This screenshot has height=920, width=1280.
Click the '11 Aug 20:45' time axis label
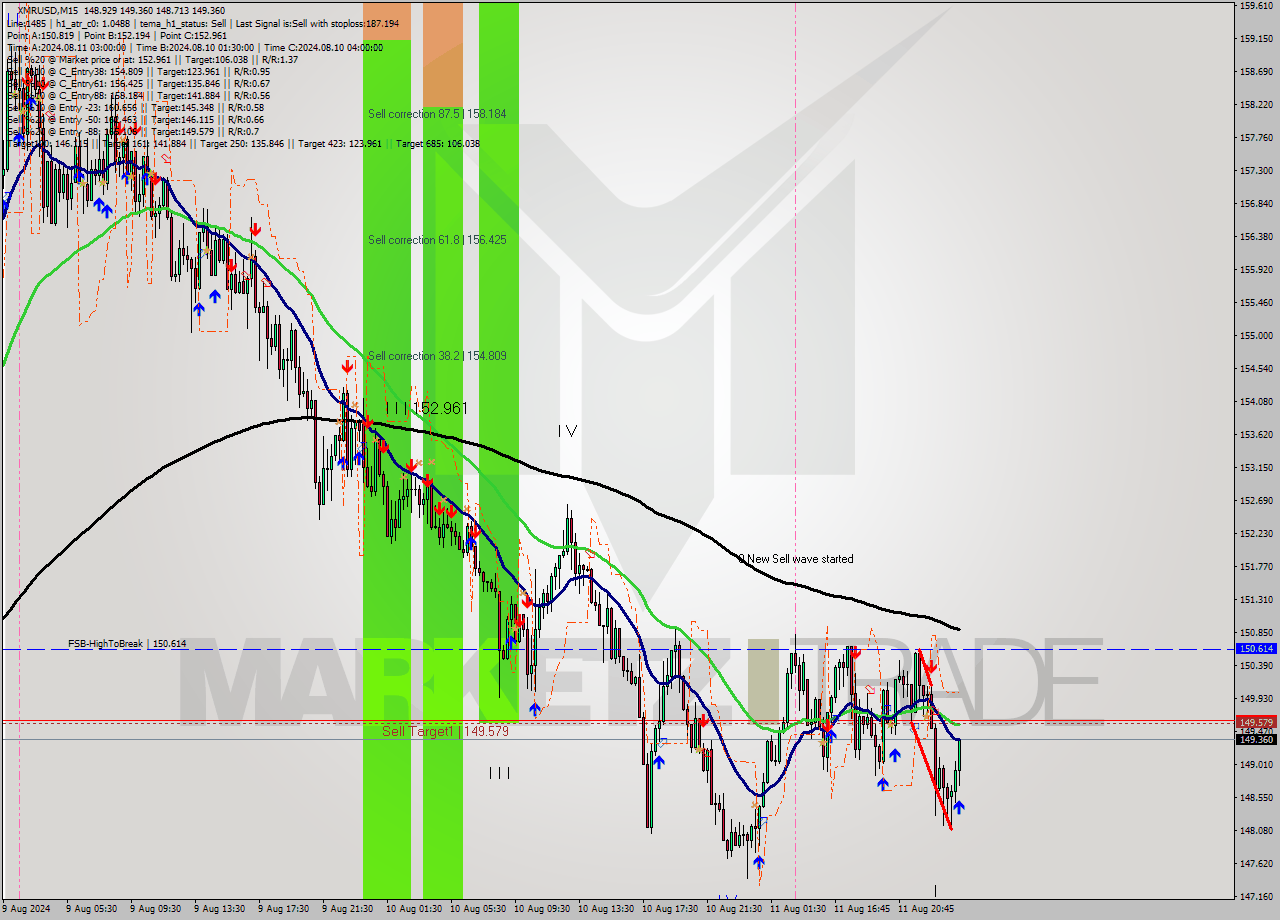point(926,909)
